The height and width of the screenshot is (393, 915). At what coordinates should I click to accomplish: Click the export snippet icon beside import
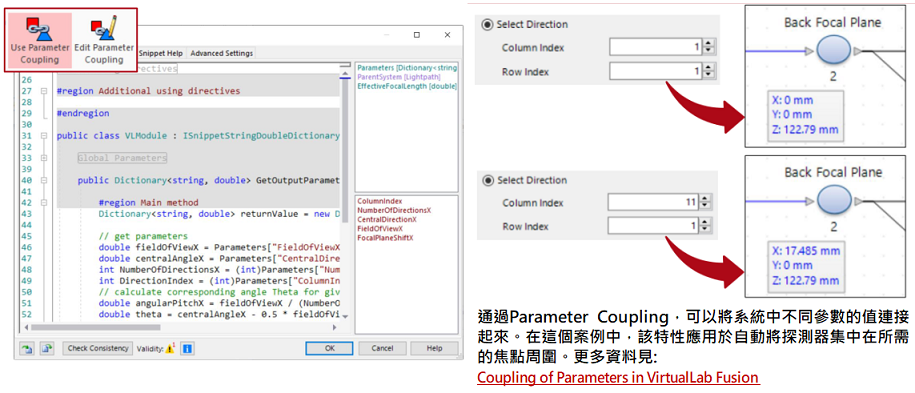[48, 349]
